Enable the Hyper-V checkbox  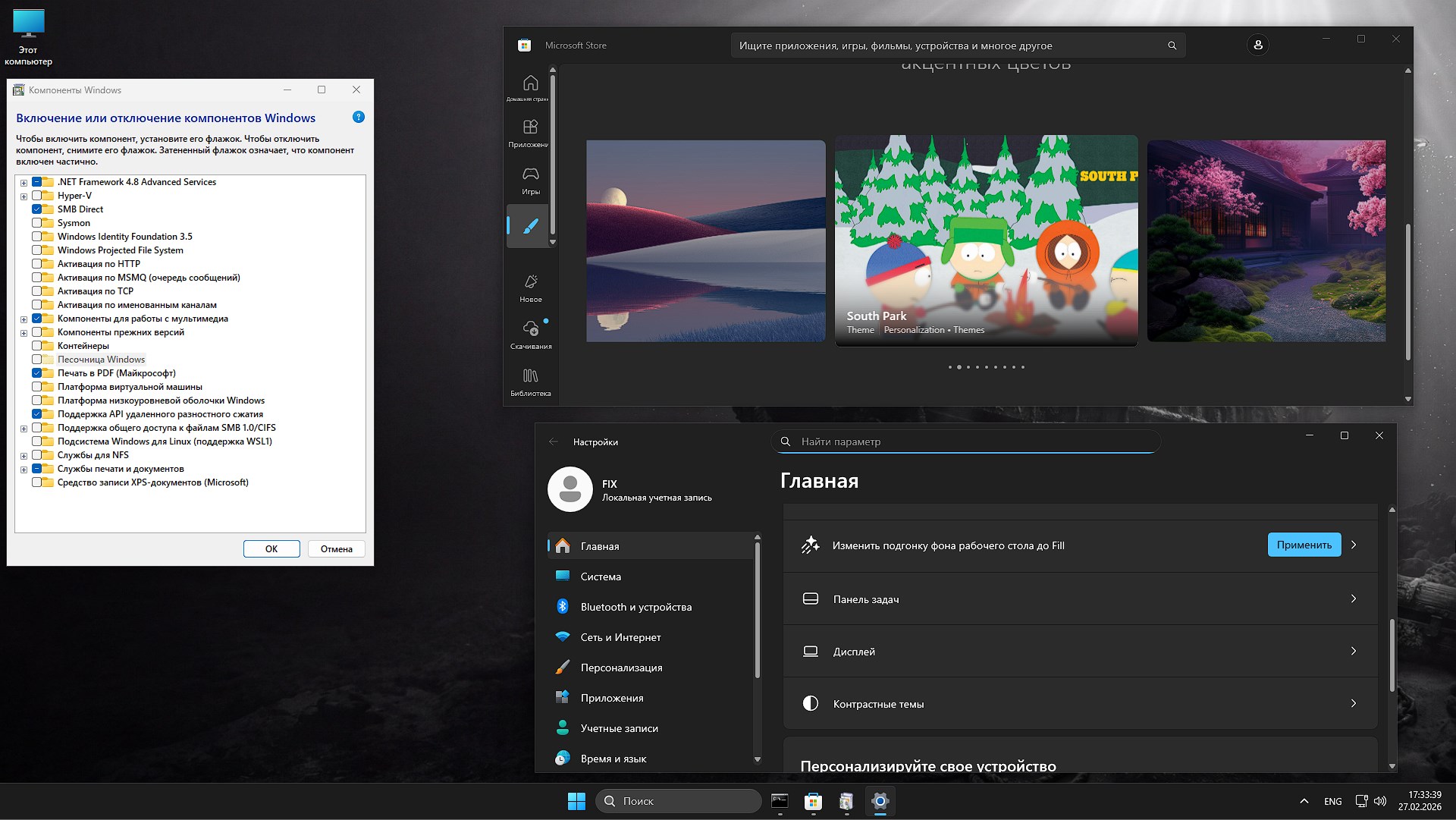click(x=36, y=196)
